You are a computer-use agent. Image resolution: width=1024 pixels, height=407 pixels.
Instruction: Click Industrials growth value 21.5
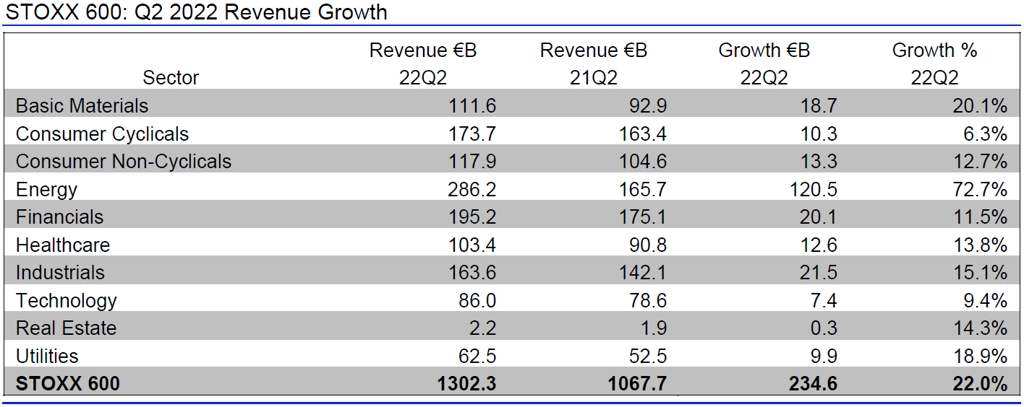[816, 272]
